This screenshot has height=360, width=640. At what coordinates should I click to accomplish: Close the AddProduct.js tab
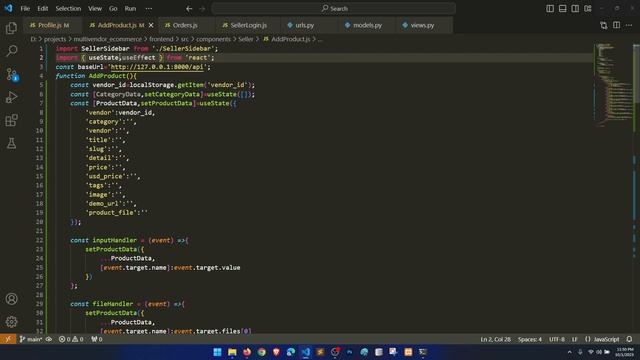coord(151,25)
